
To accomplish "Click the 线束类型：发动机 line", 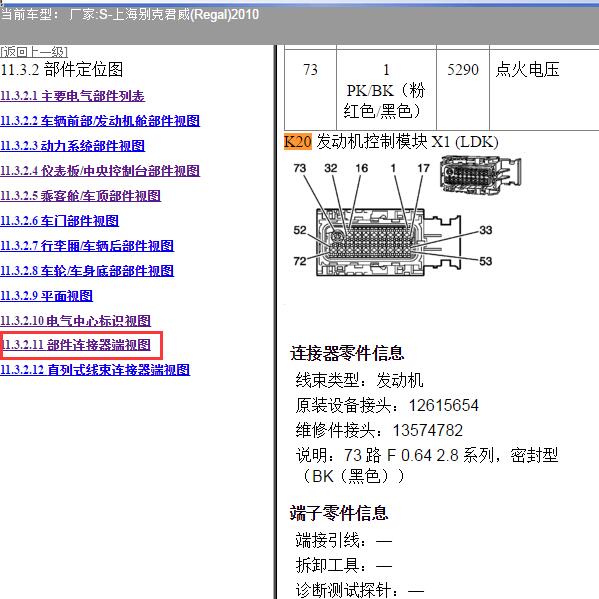I will [359, 380].
